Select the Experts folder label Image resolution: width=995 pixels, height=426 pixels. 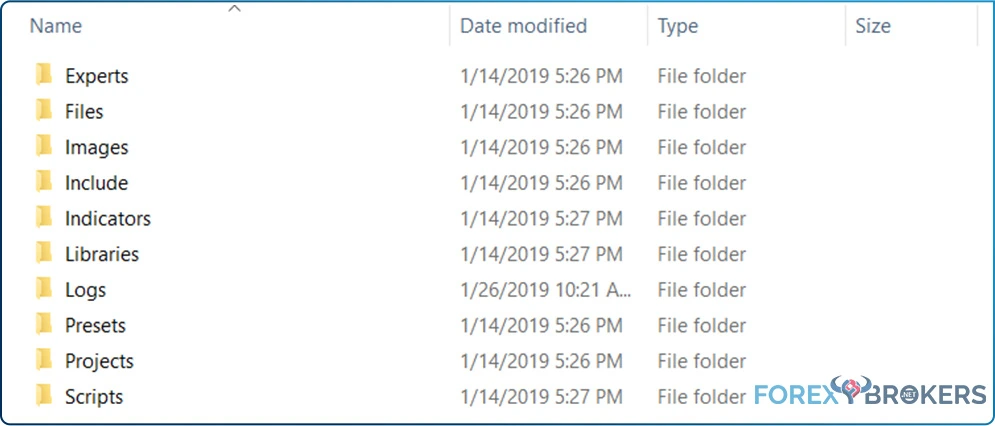pyautogui.click(x=96, y=76)
